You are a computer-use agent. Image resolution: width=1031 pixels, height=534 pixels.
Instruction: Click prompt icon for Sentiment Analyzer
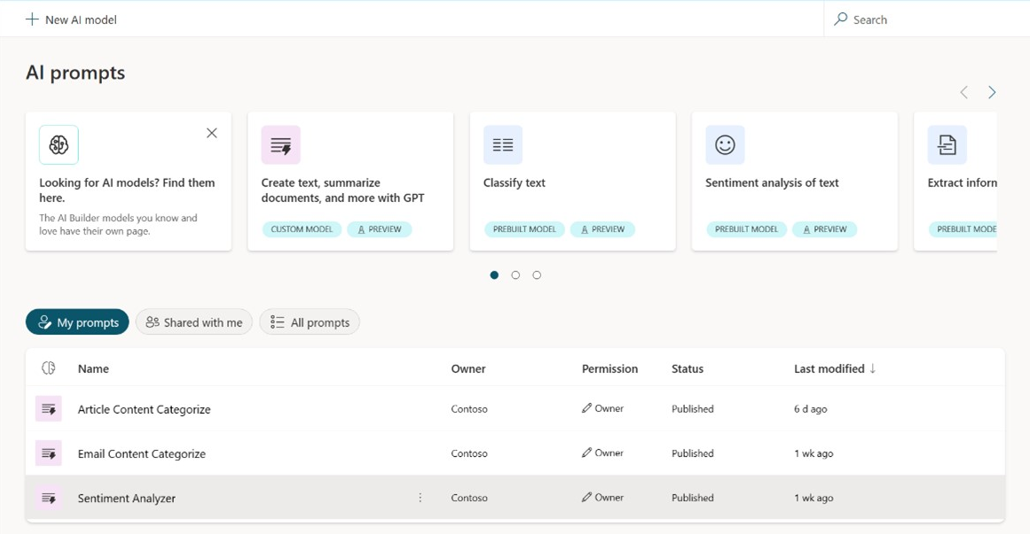49,498
